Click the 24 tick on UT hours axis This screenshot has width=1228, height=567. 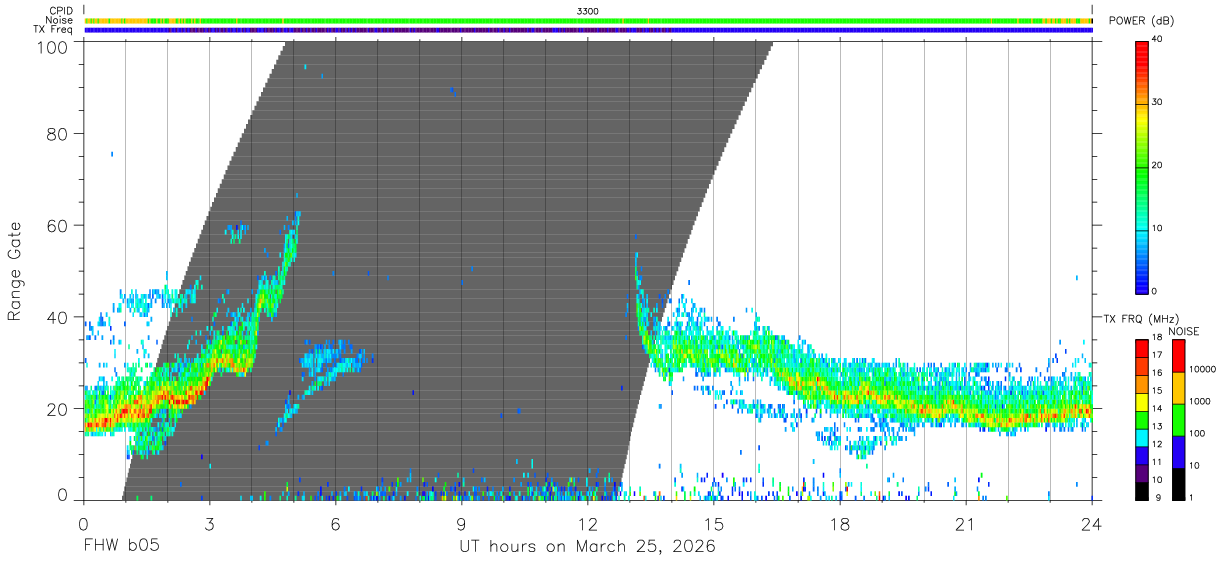click(x=1091, y=524)
